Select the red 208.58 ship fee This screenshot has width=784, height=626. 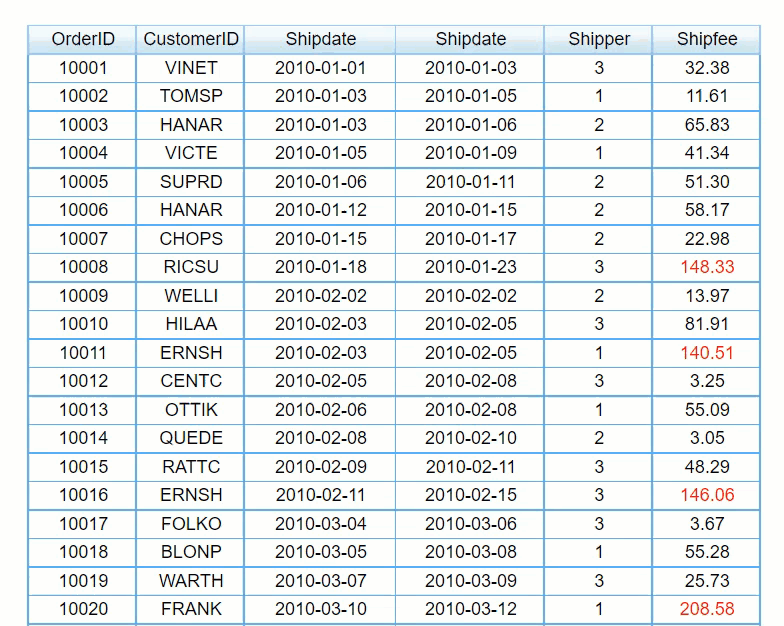pyautogui.click(x=707, y=609)
